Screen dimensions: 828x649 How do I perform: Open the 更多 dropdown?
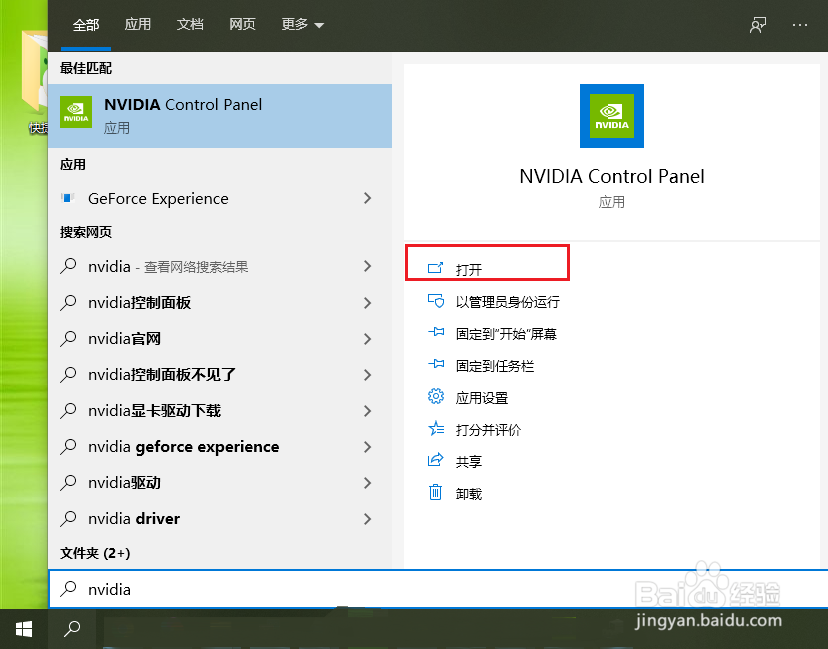tap(302, 25)
